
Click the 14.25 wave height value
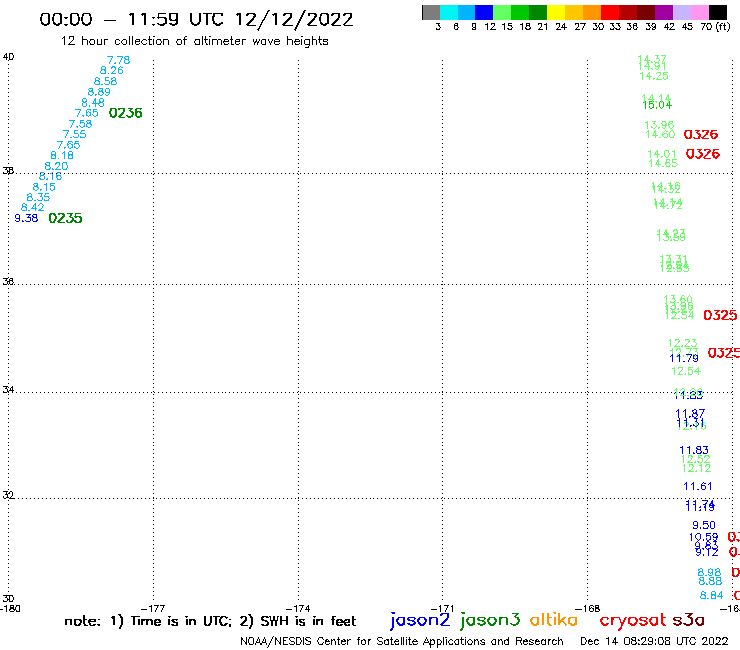click(654, 76)
